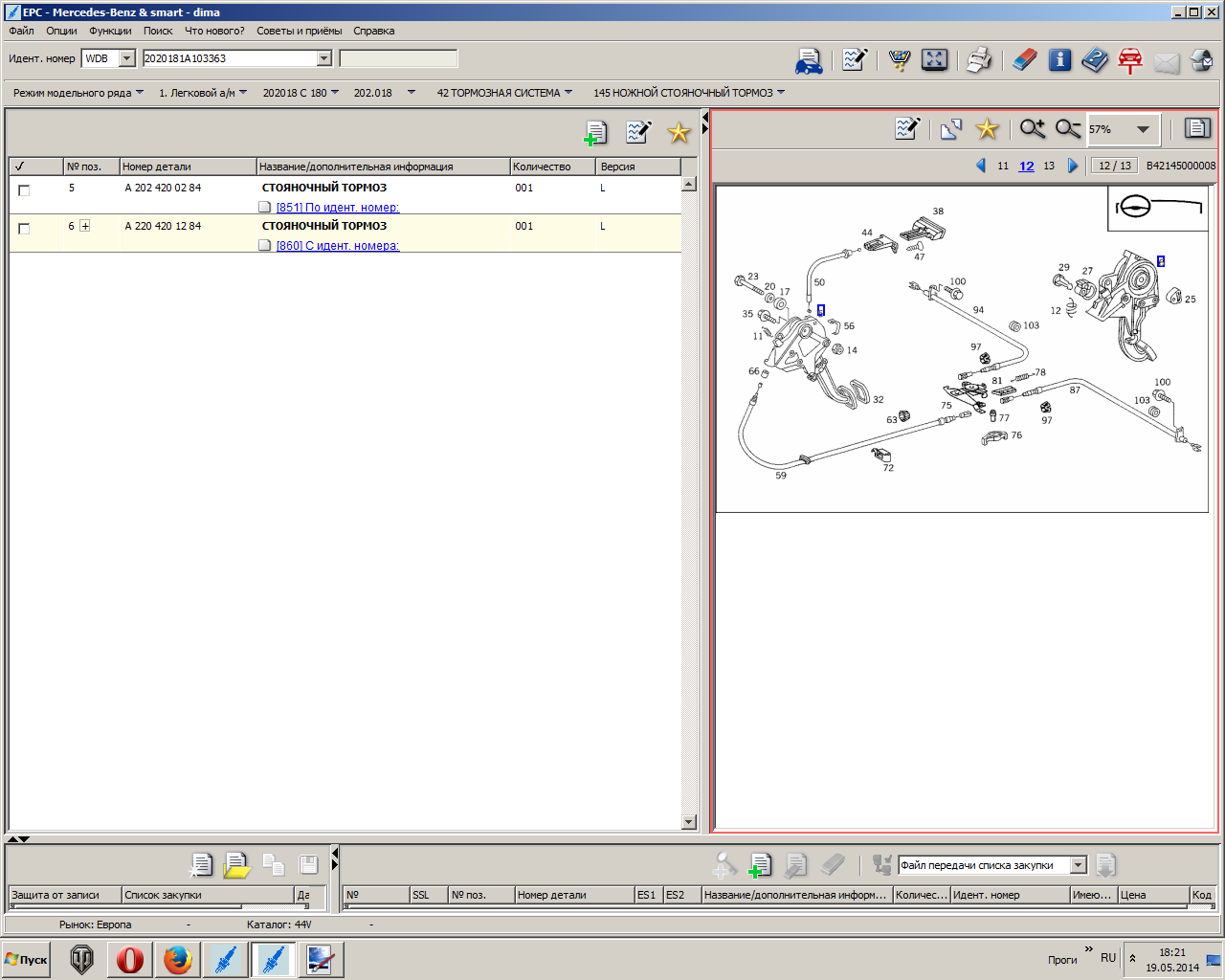Open shopping list folder icon

click(236, 865)
